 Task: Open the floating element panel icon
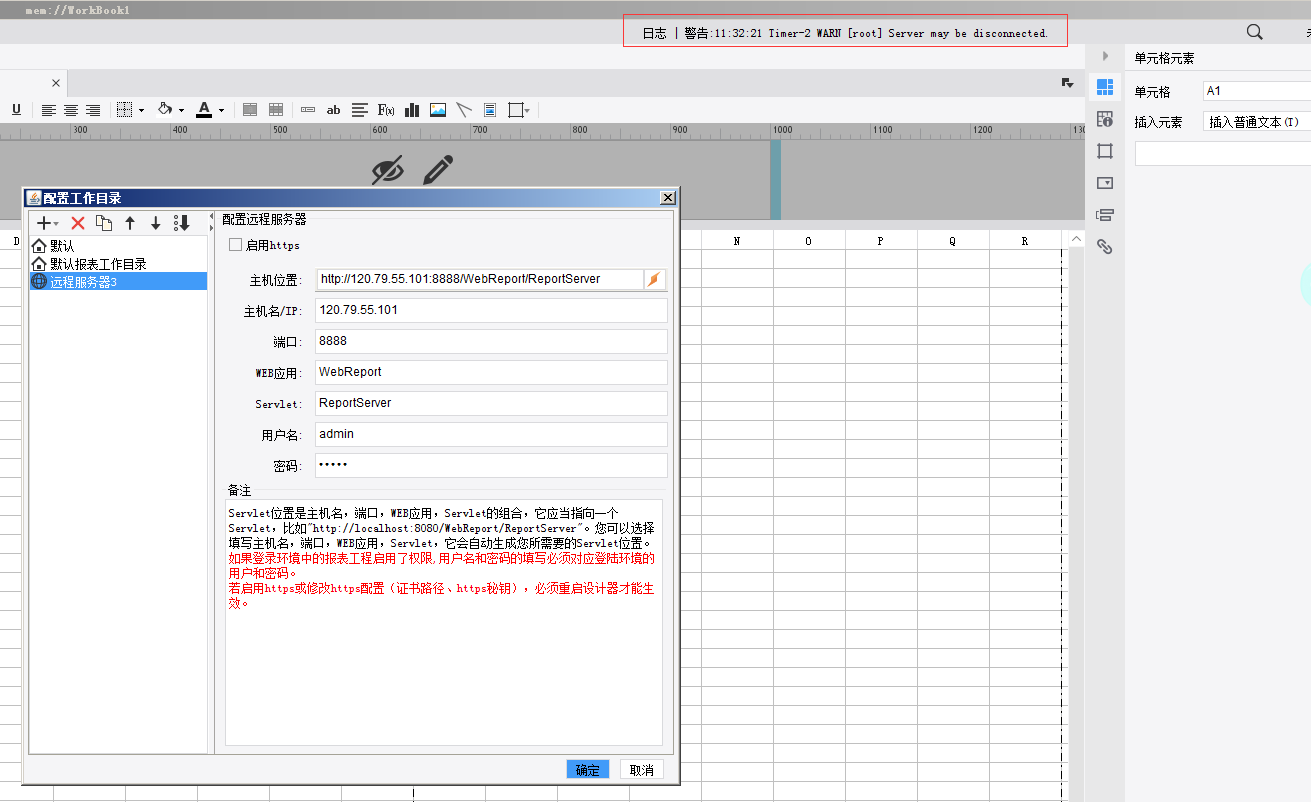coord(1105,151)
